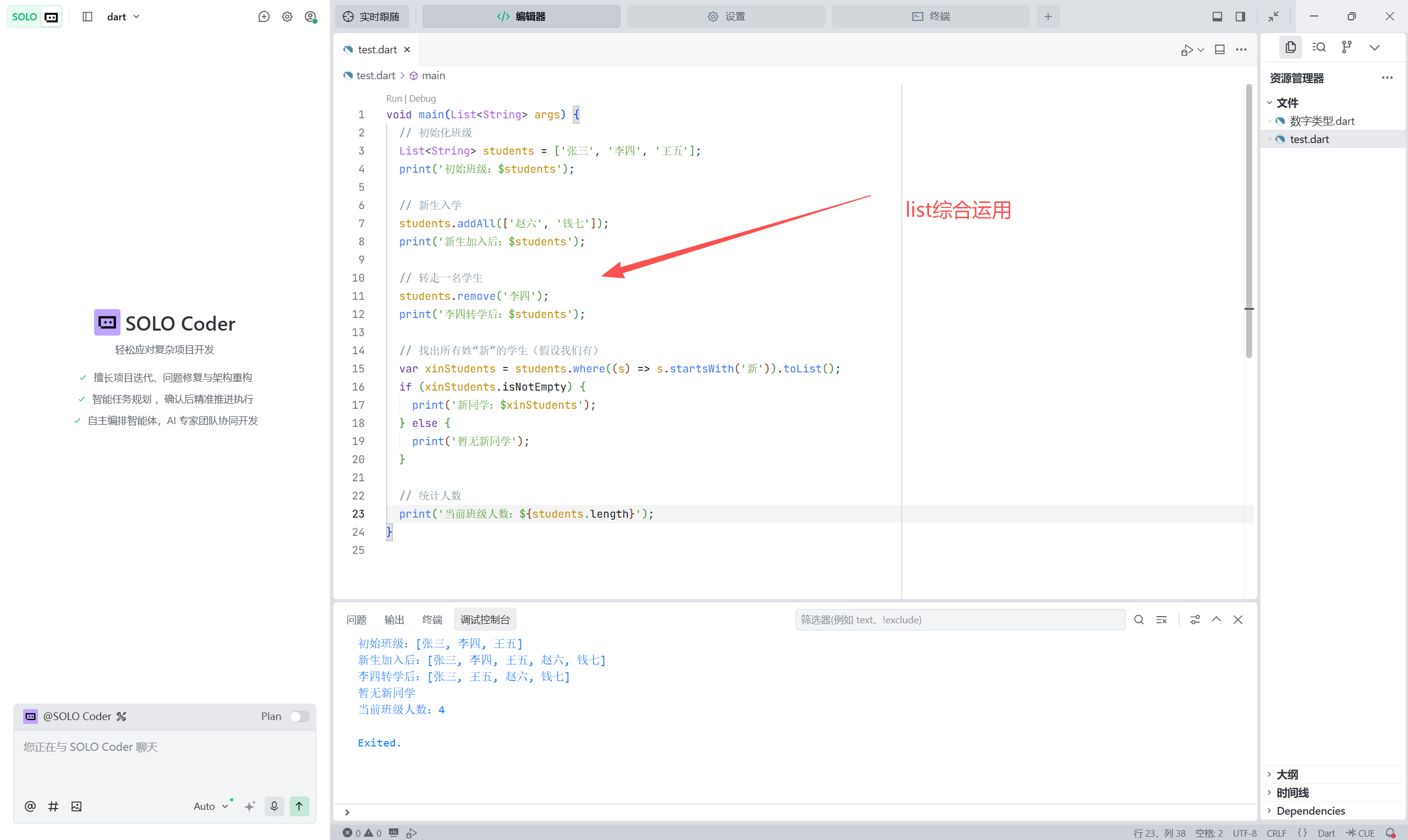This screenshot has height=840, width=1408.
Task: Open the dart project dropdown
Action: coord(123,17)
